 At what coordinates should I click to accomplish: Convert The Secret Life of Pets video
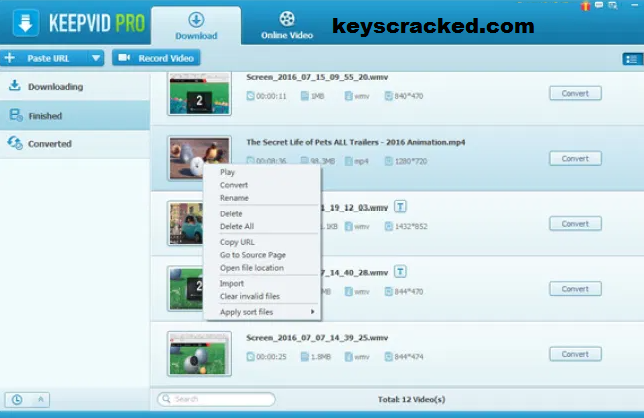(x=575, y=158)
